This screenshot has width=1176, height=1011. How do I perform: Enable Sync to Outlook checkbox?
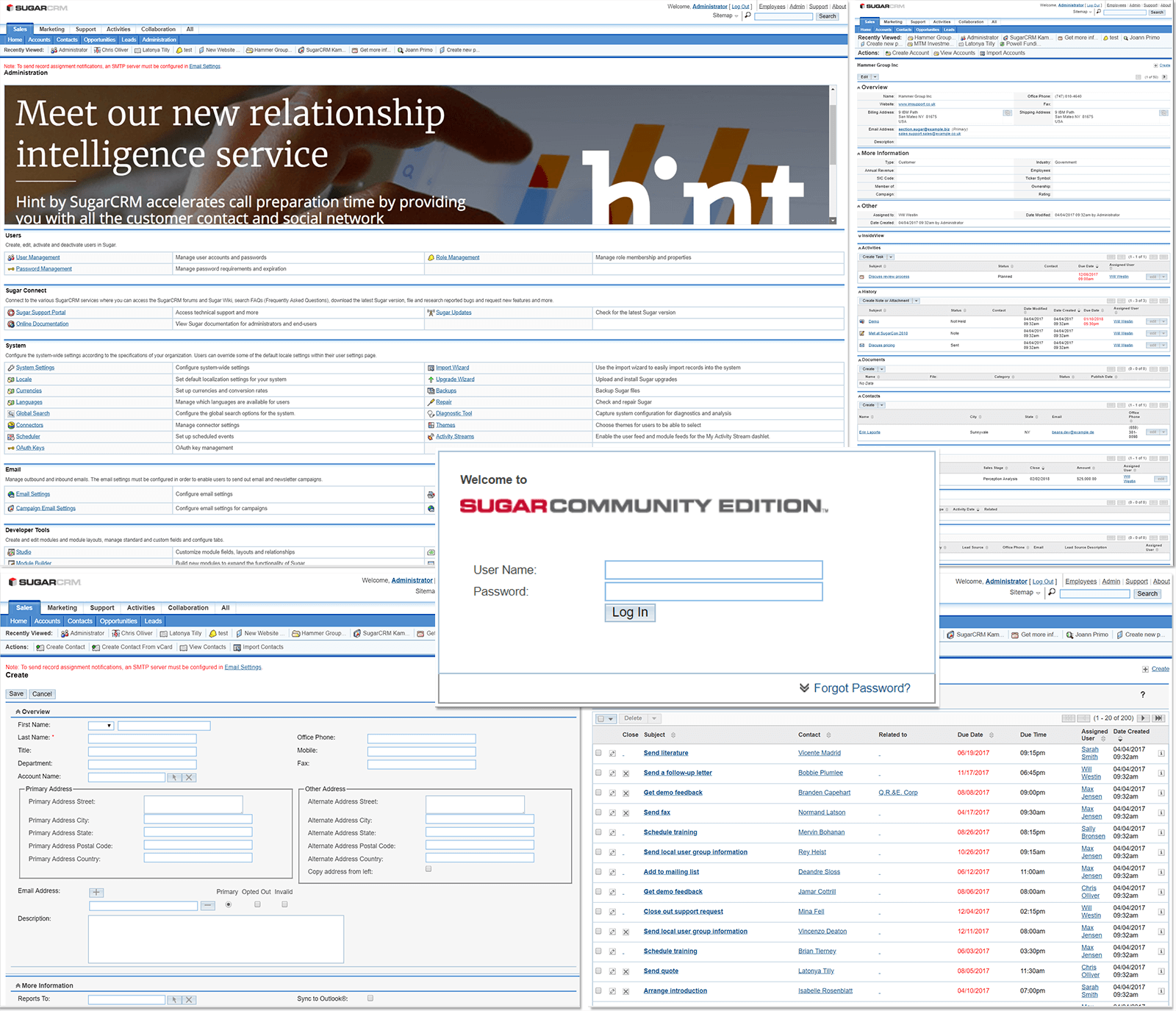click(x=370, y=999)
